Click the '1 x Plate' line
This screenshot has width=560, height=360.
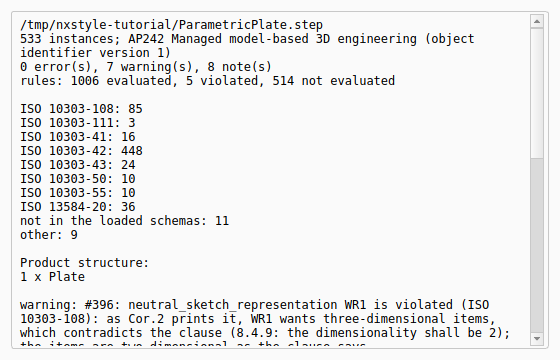[x=52, y=276]
